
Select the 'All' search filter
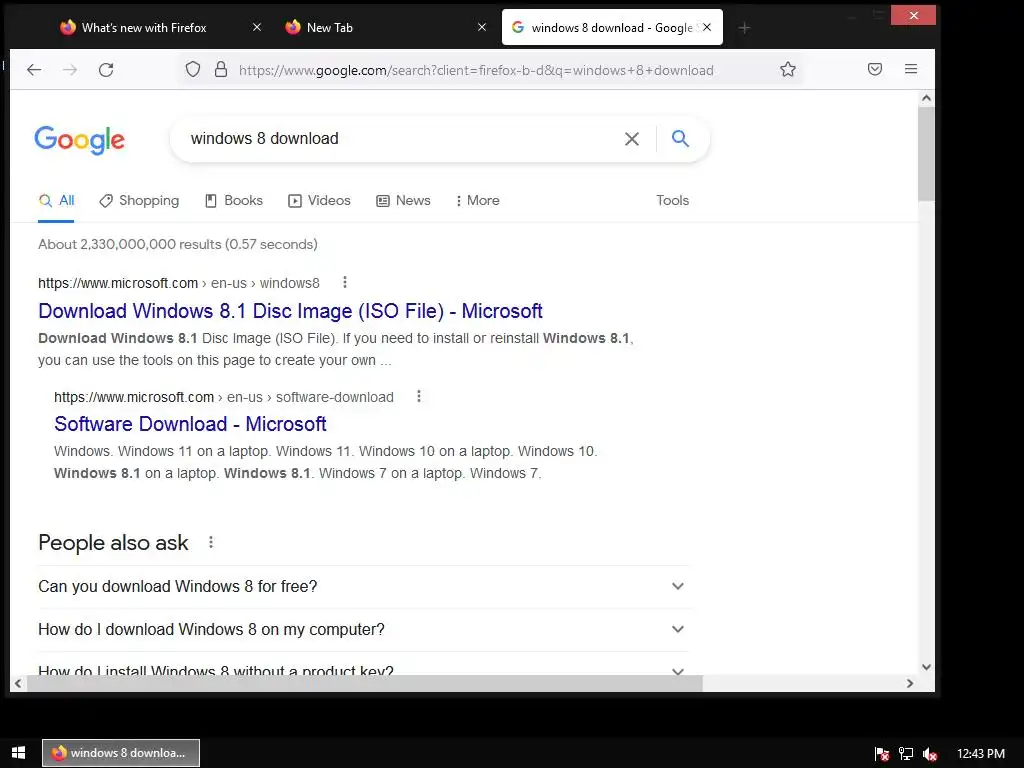pyautogui.click(x=56, y=200)
